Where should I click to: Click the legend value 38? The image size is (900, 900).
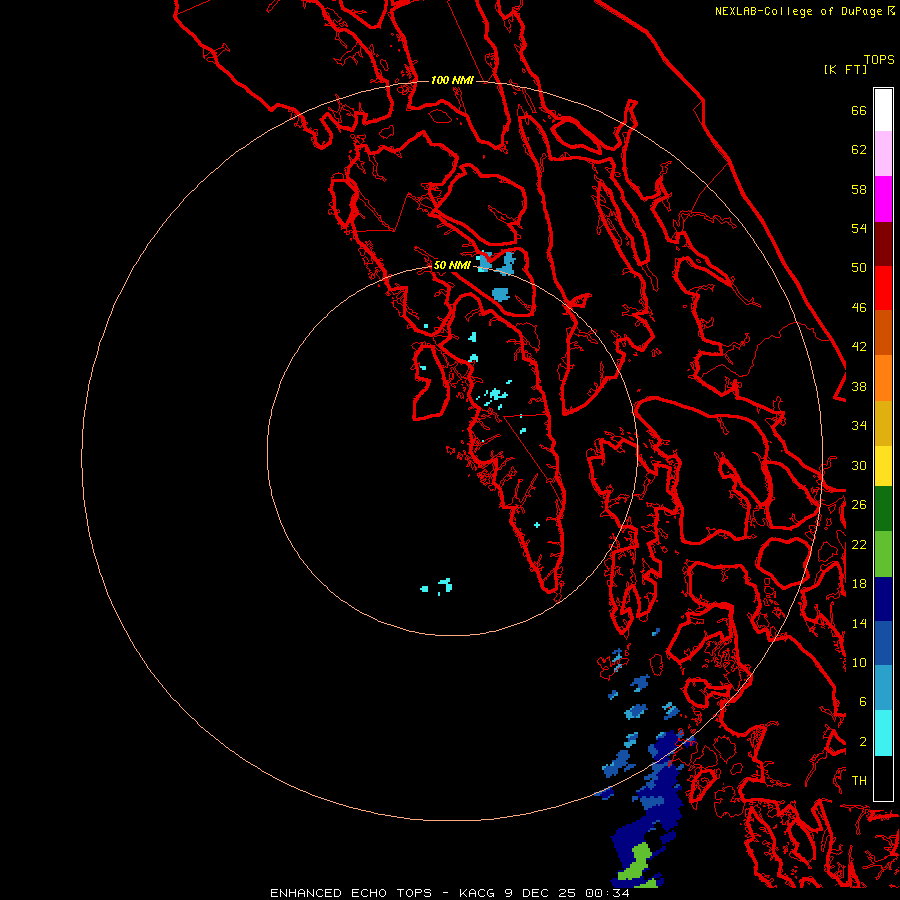tap(859, 387)
